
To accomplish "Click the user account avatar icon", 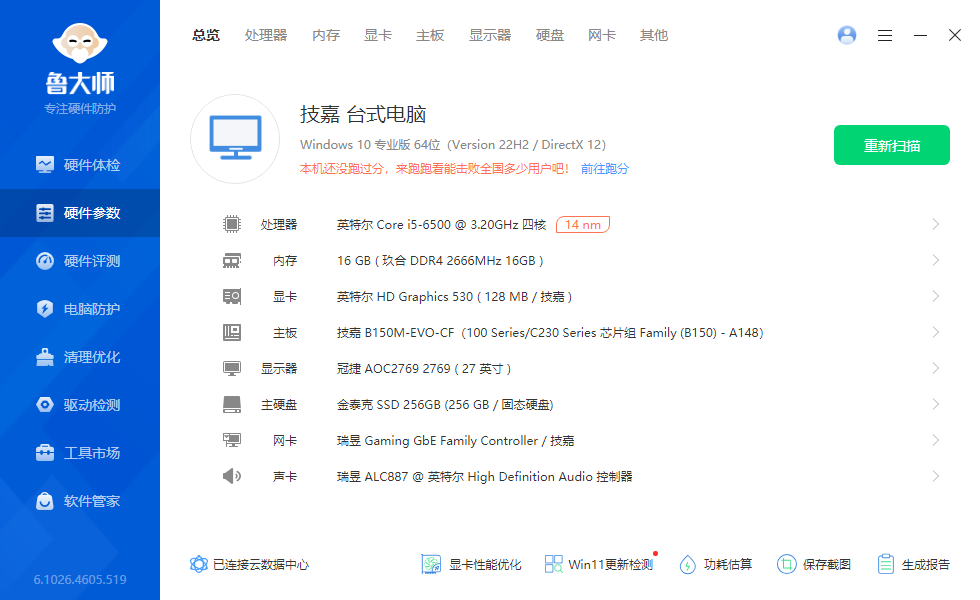I will [x=847, y=35].
